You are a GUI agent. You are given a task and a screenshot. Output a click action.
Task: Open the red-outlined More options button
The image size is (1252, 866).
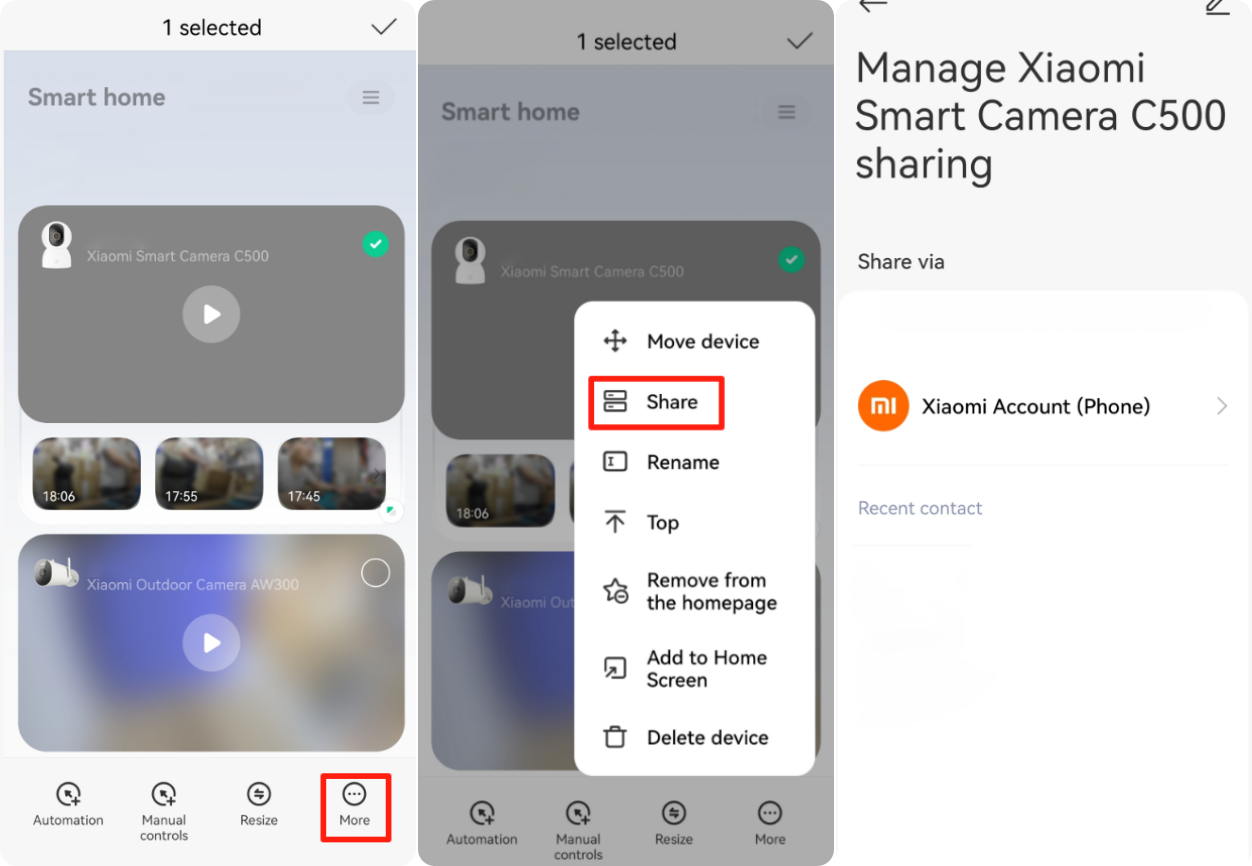pyautogui.click(x=354, y=806)
